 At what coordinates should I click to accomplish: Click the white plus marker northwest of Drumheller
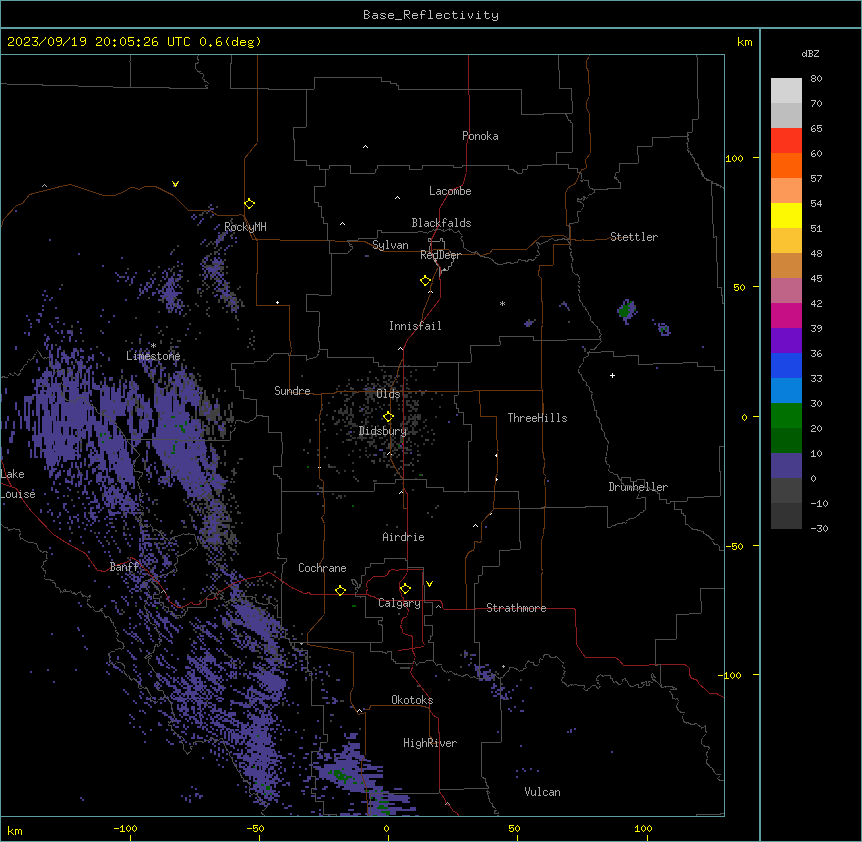612,375
